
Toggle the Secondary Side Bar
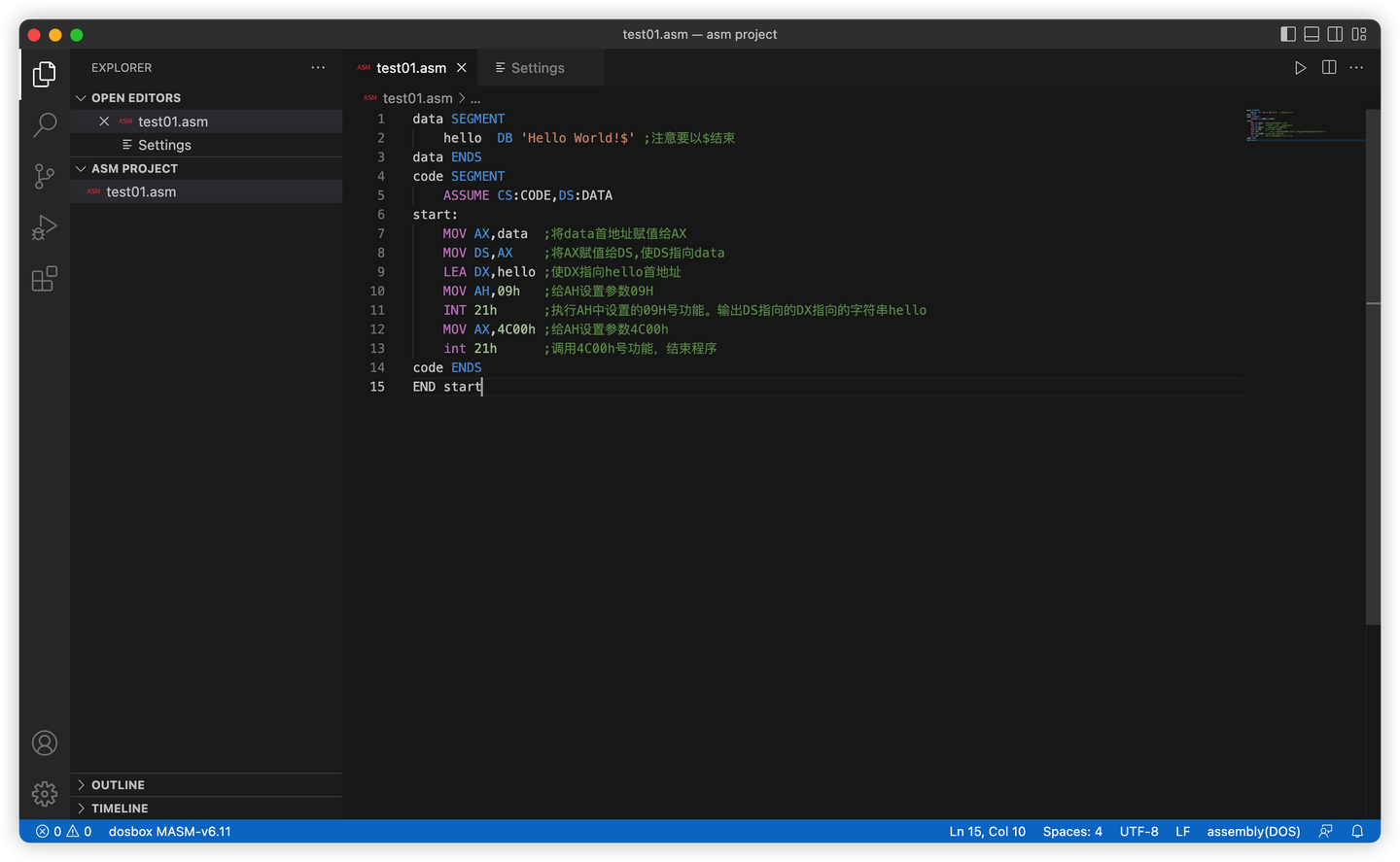[1335, 33]
